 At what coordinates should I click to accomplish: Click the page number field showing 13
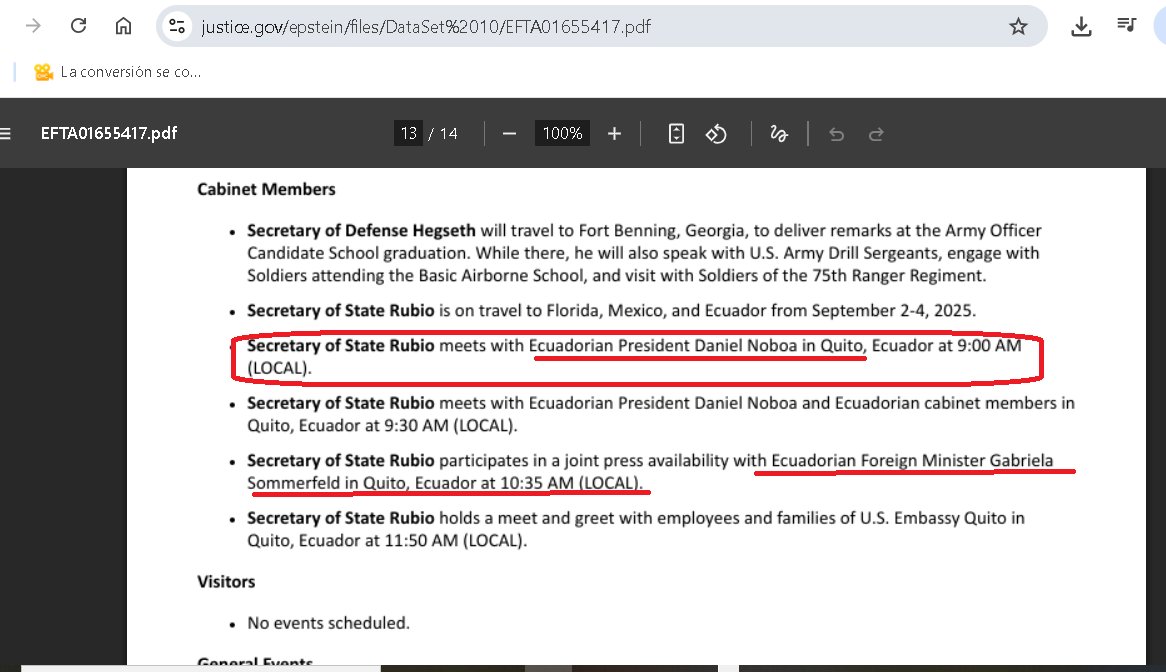pos(408,133)
